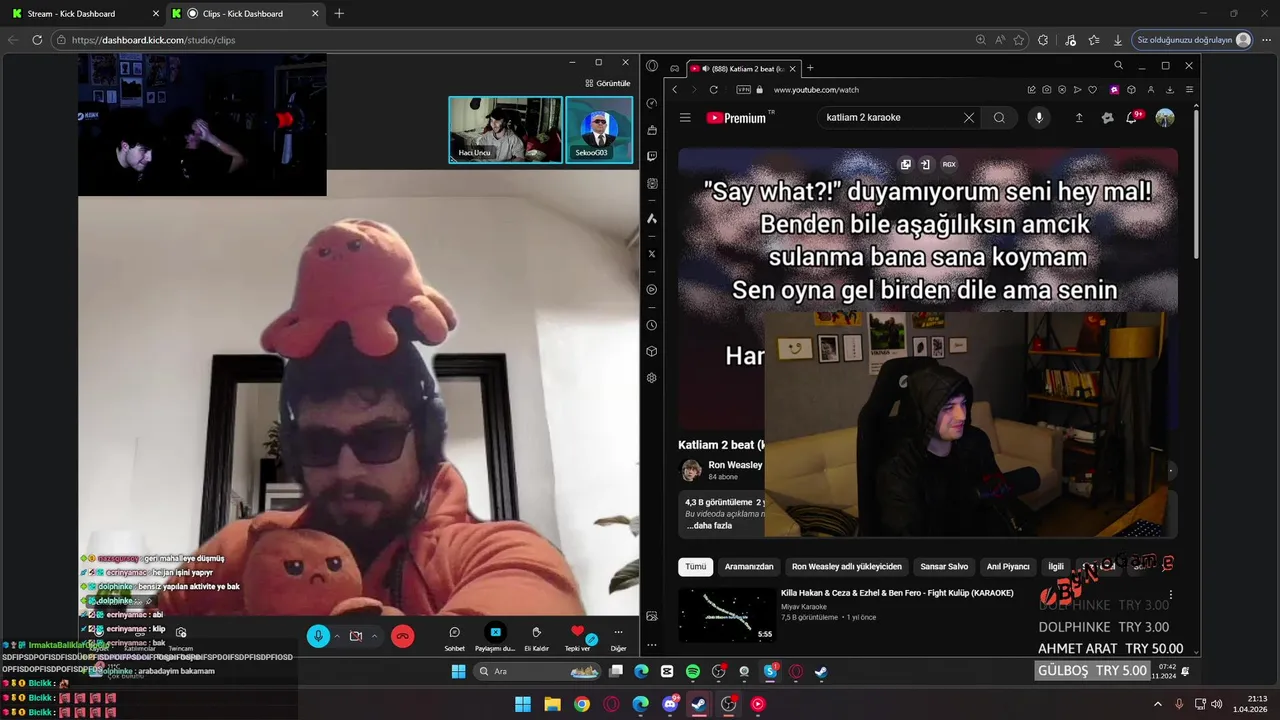Switch to Clips - Kick Dashboard tab
This screenshot has width=1280, height=720.
tap(246, 13)
